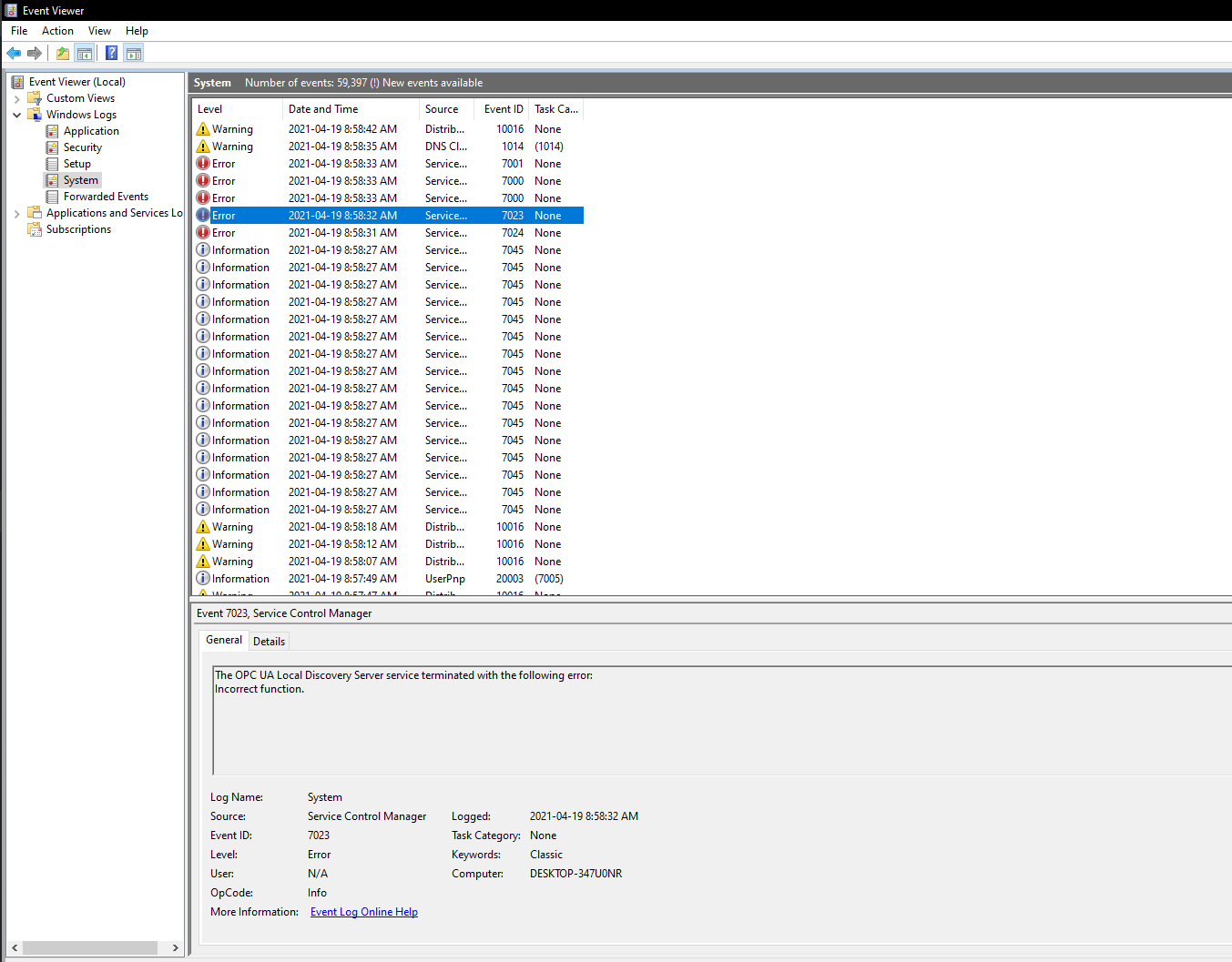Image resolution: width=1232 pixels, height=962 pixels.
Task: Click the Event Viewer app icon in title bar
Action: (x=11, y=10)
